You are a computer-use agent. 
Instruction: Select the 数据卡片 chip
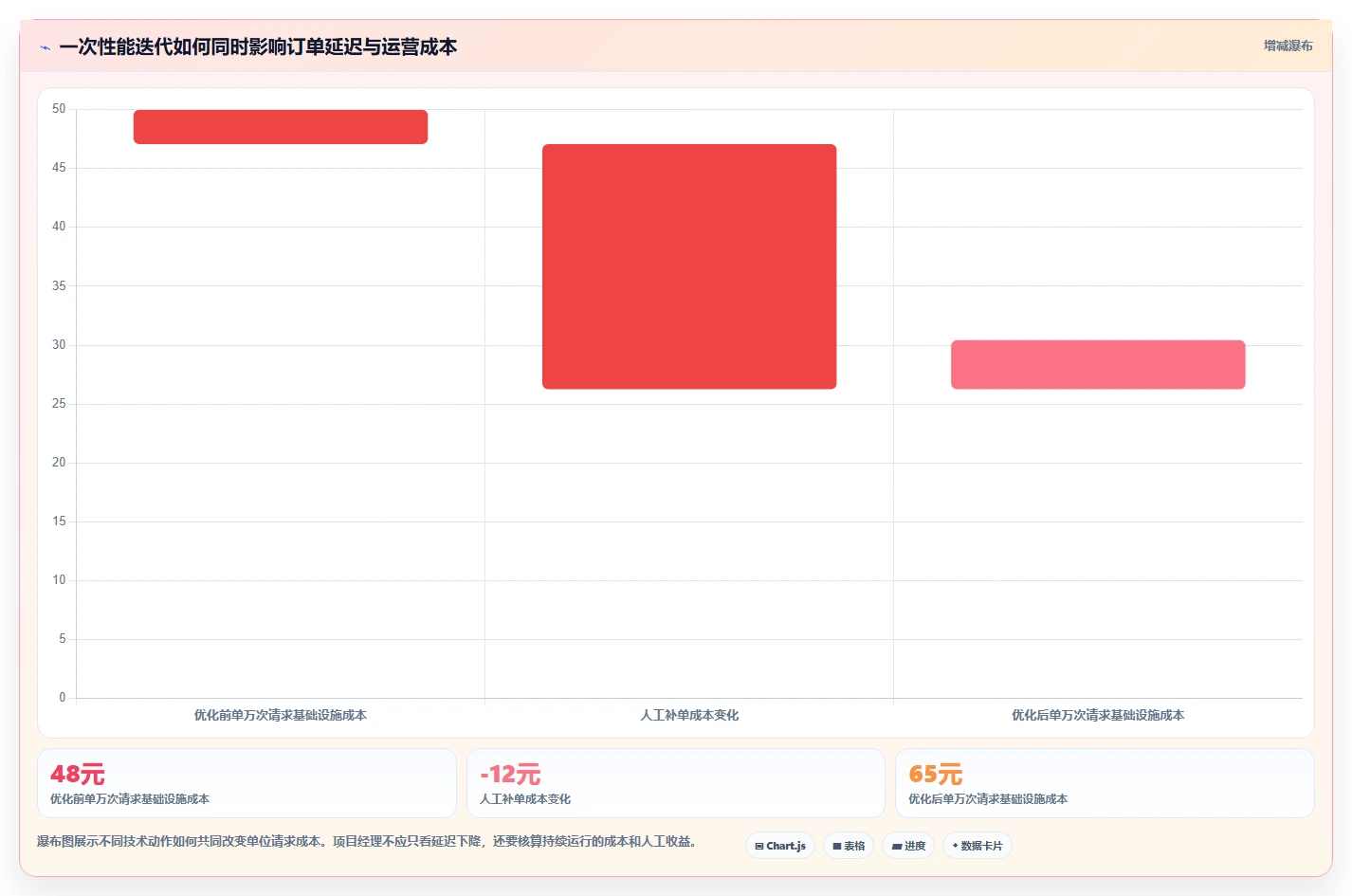pos(977,846)
